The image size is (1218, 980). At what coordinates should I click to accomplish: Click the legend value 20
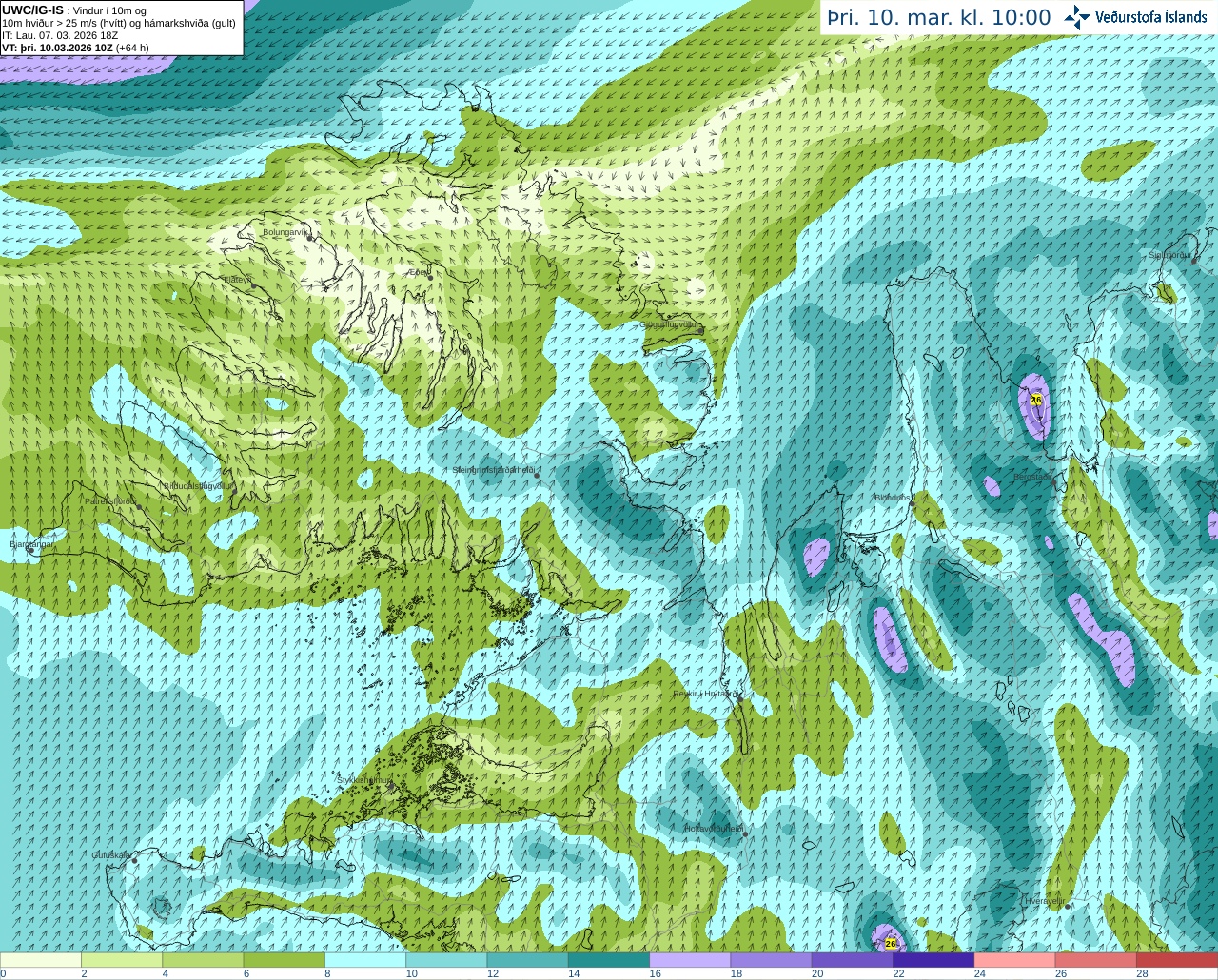click(817, 973)
